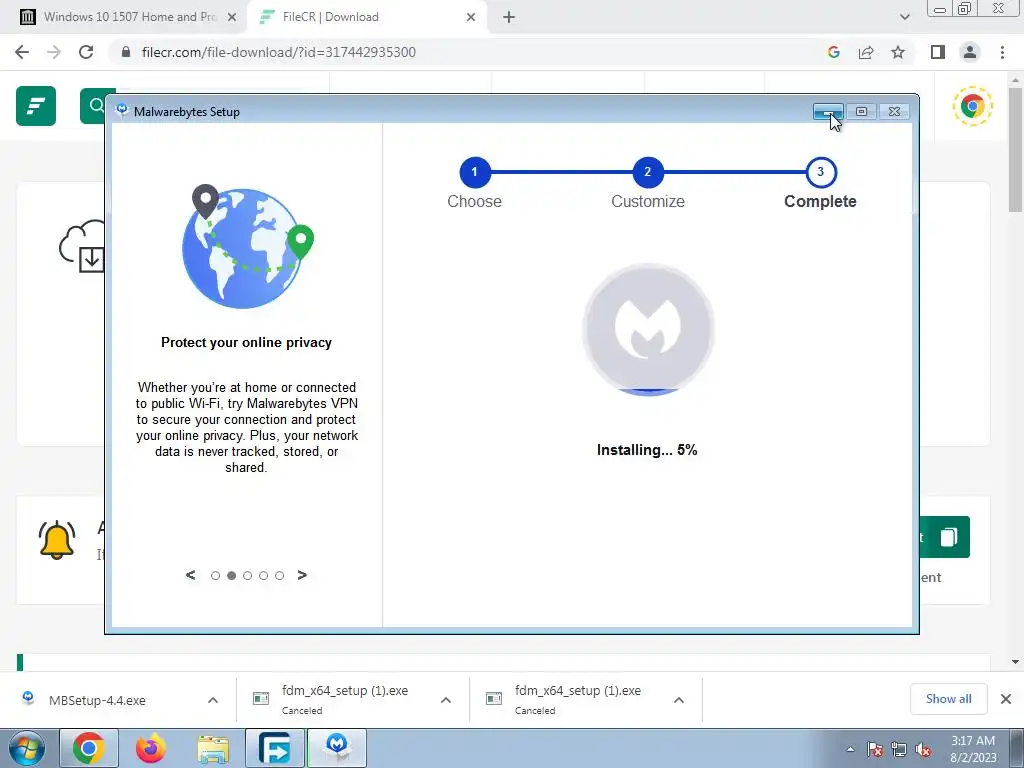Select first carousel dot
1024x768 pixels.
[x=216, y=575]
